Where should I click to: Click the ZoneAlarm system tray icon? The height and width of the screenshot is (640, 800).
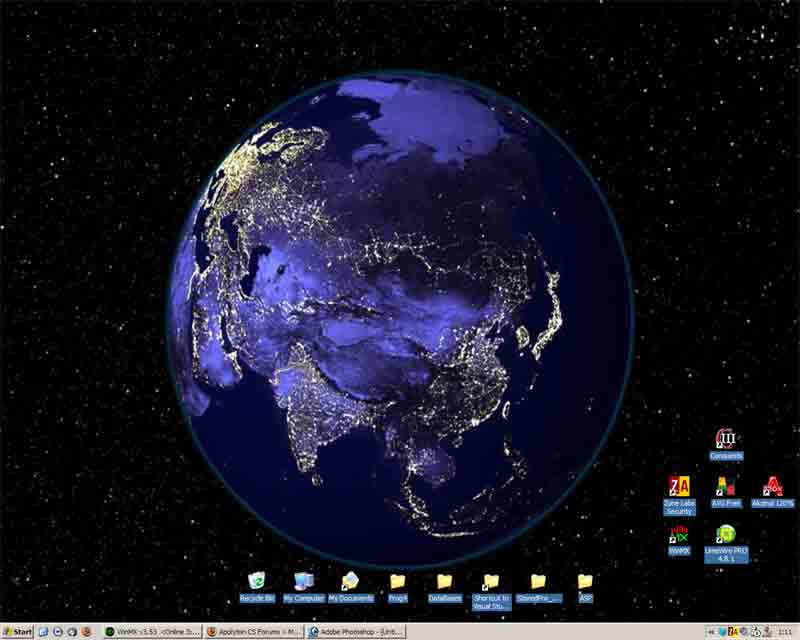733,632
